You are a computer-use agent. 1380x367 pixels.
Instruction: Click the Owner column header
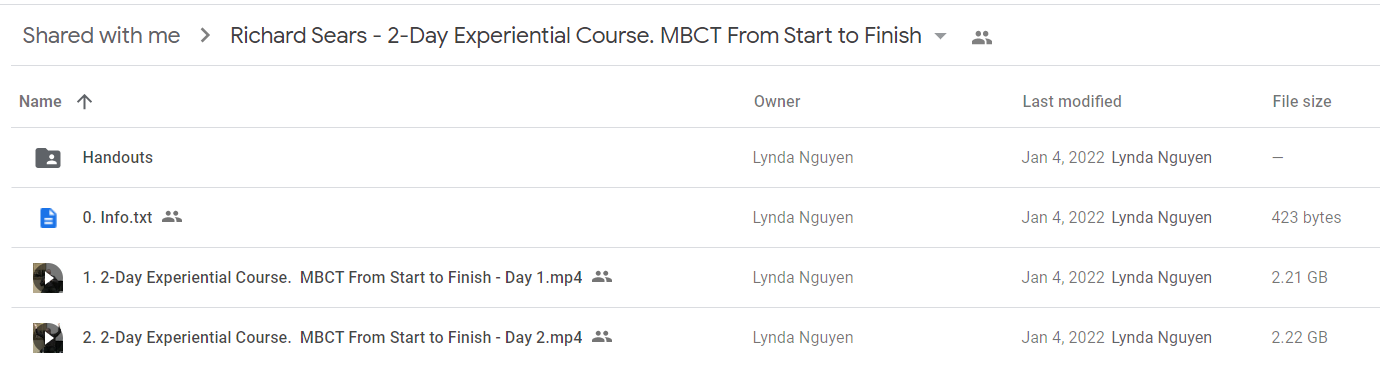[x=777, y=101]
